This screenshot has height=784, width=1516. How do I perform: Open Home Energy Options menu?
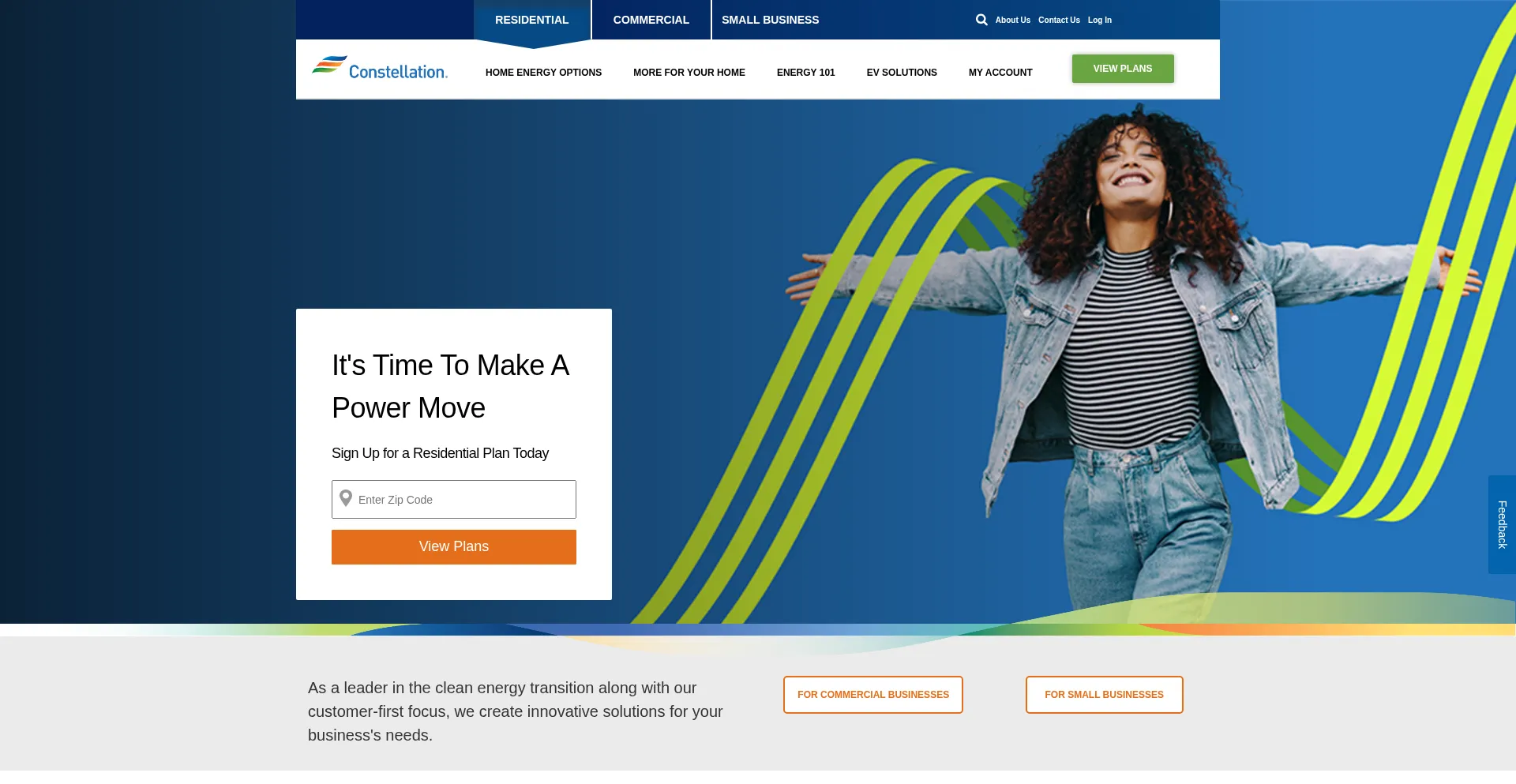[543, 73]
